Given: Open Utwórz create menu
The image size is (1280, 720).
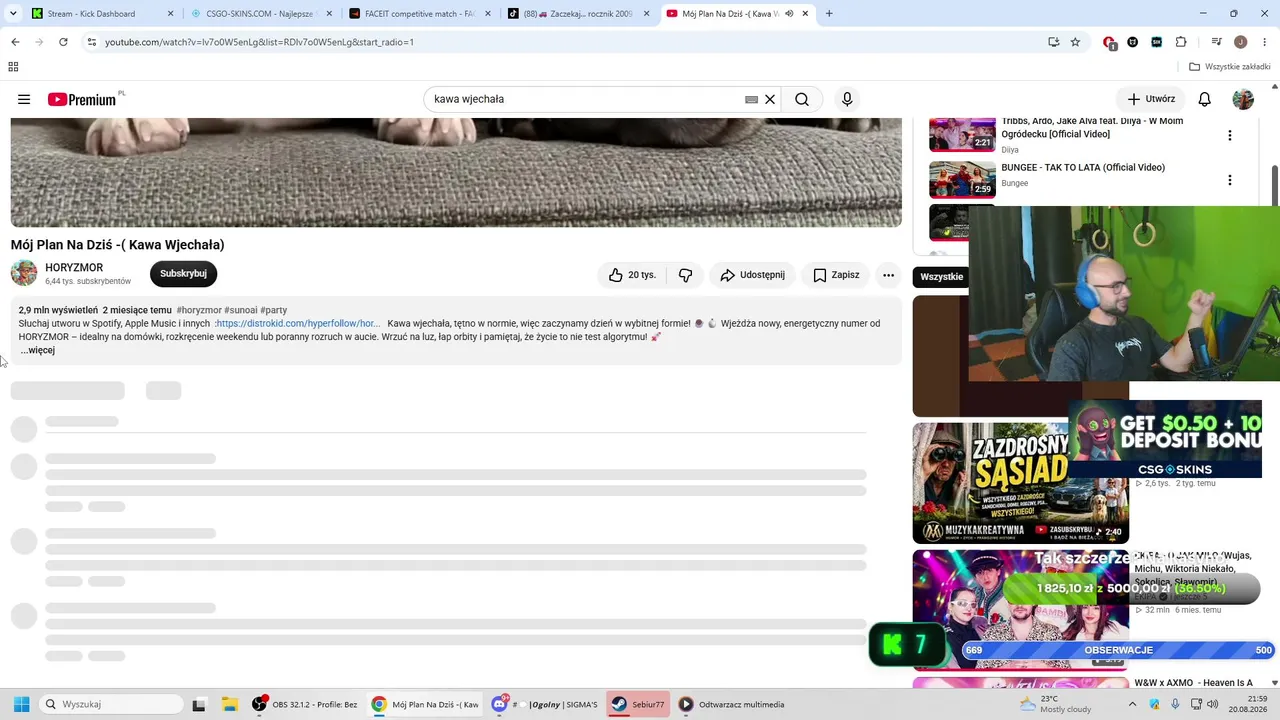Looking at the screenshot, I should [x=1151, y=99].
